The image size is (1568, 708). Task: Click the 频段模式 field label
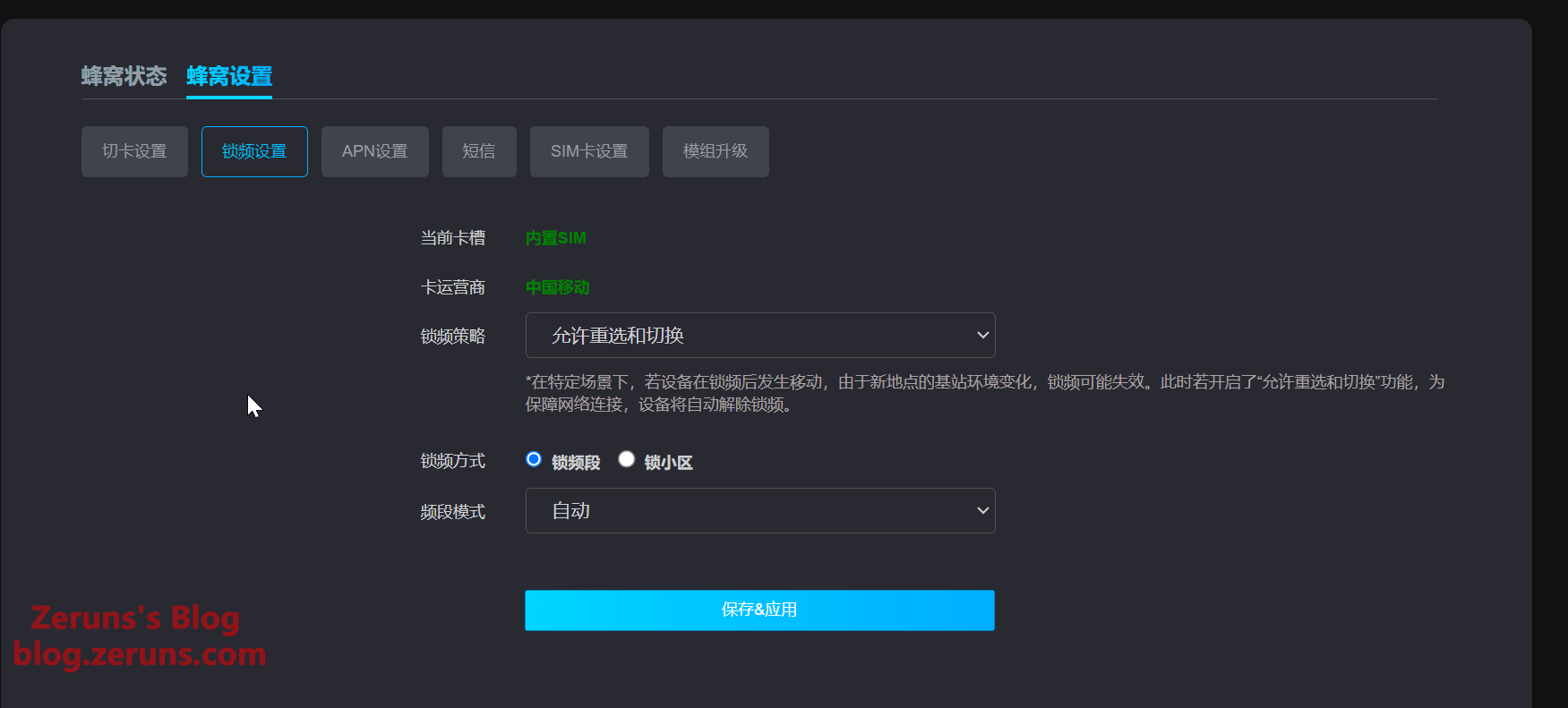pos(453,512)
